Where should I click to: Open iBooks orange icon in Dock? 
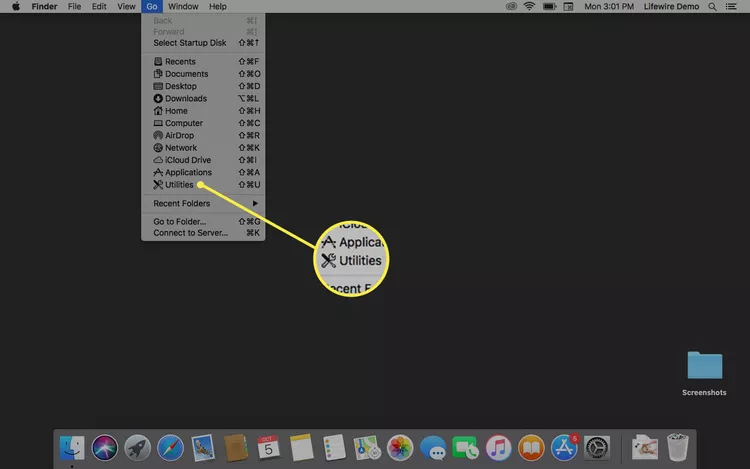coord(531,448)
